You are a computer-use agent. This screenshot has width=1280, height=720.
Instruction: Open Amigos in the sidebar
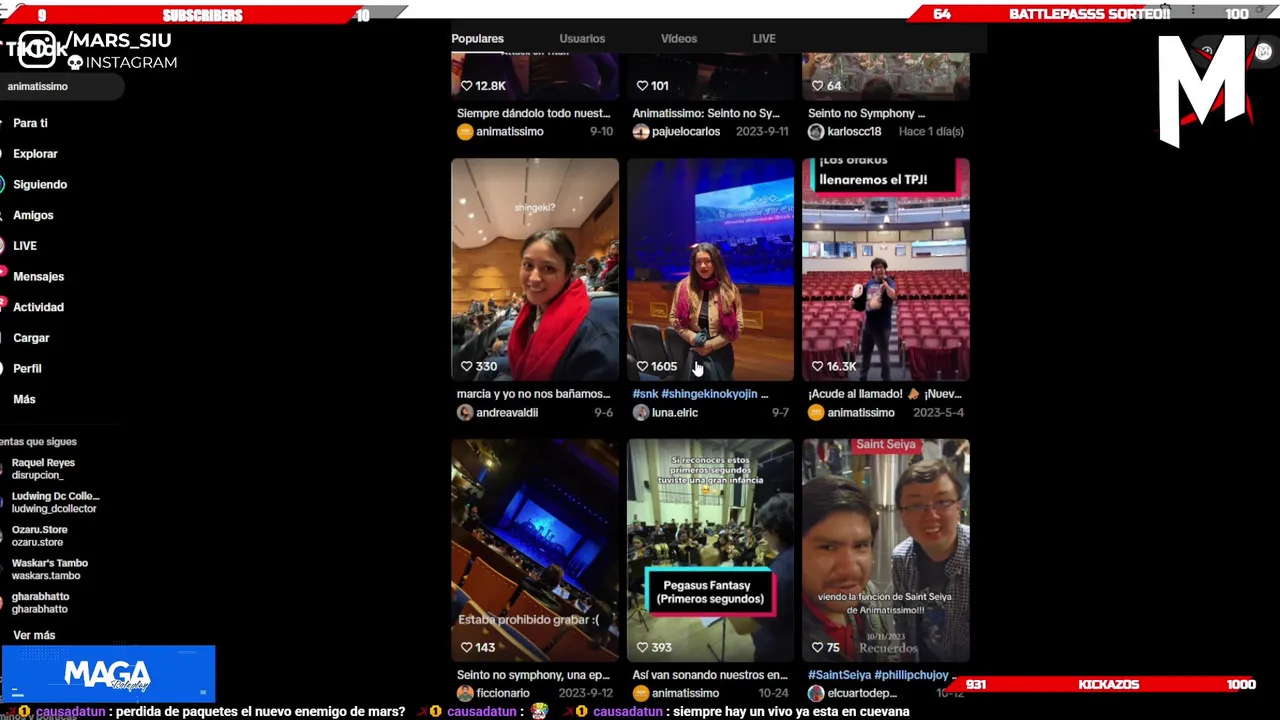(x=33, y=215)
